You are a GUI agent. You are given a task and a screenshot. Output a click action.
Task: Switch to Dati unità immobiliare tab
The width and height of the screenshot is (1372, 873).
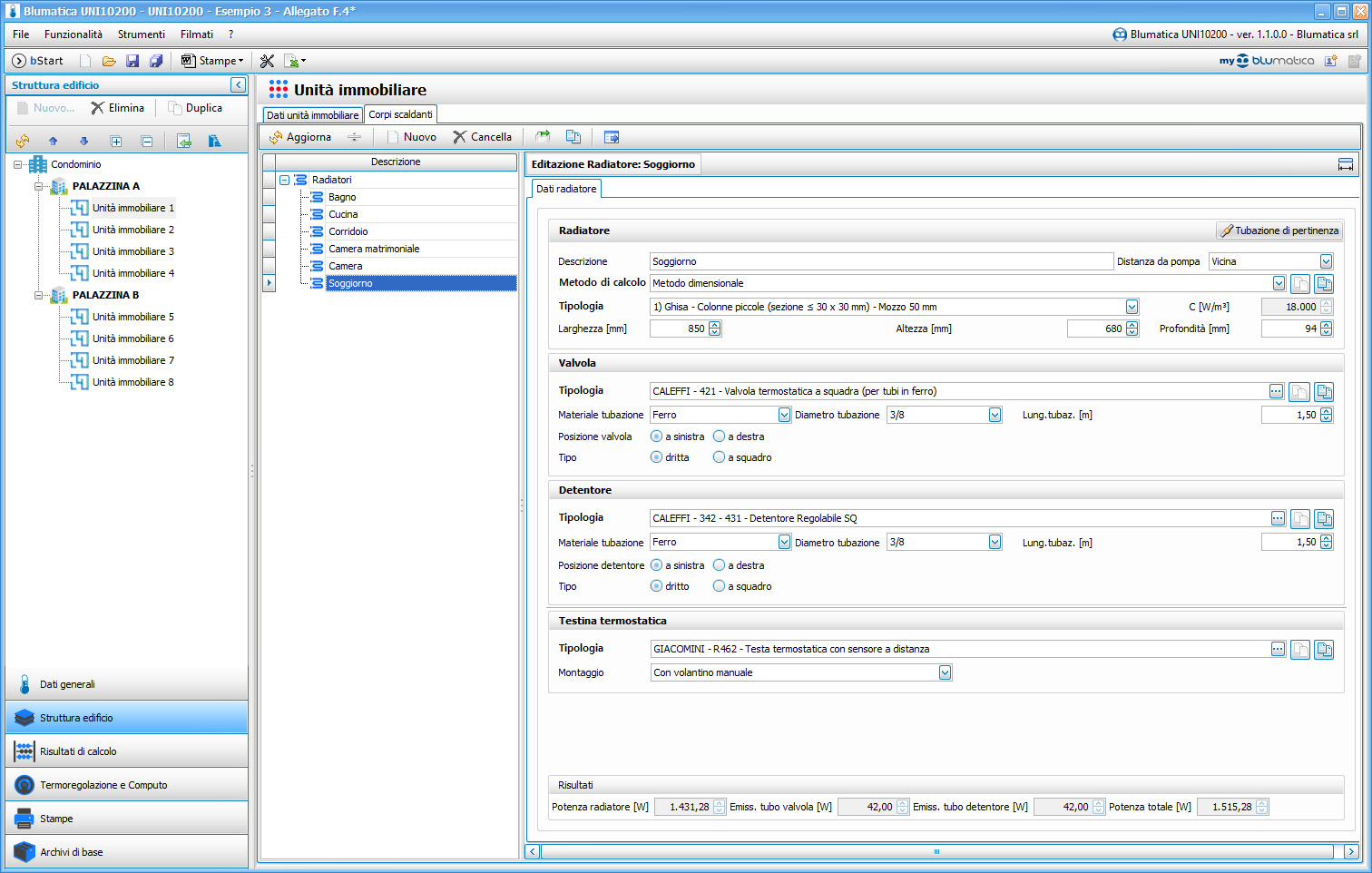click(x=312, y=115)
